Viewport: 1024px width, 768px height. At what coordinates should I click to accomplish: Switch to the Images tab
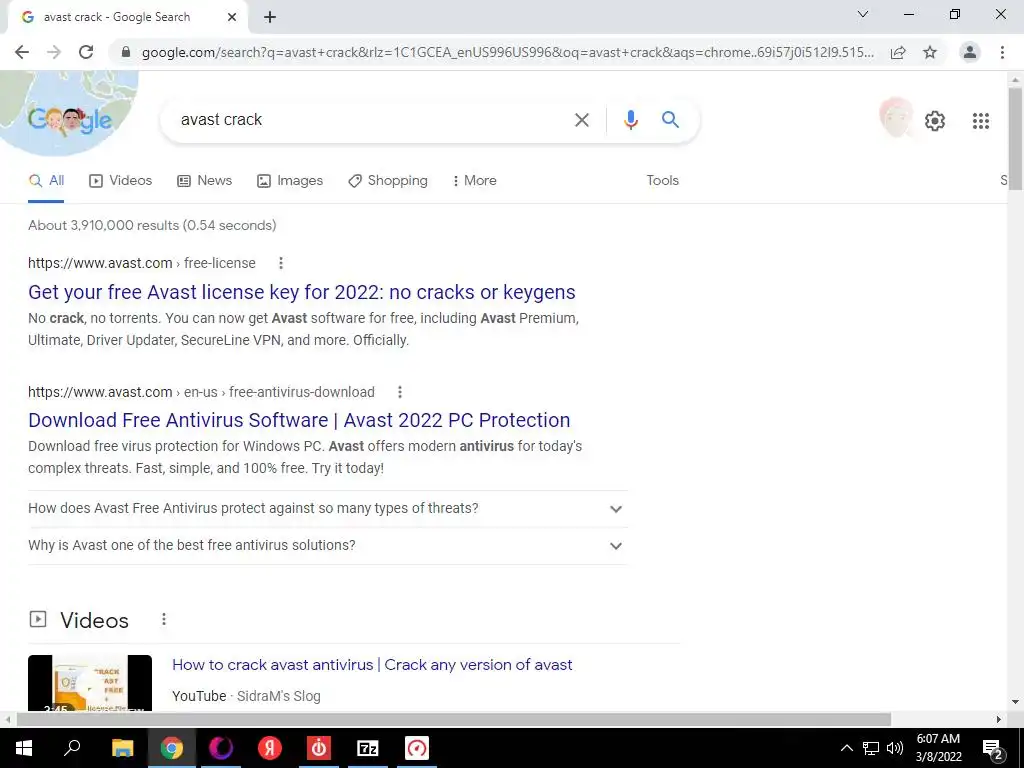pyautogui.click(x=290, y=181)
